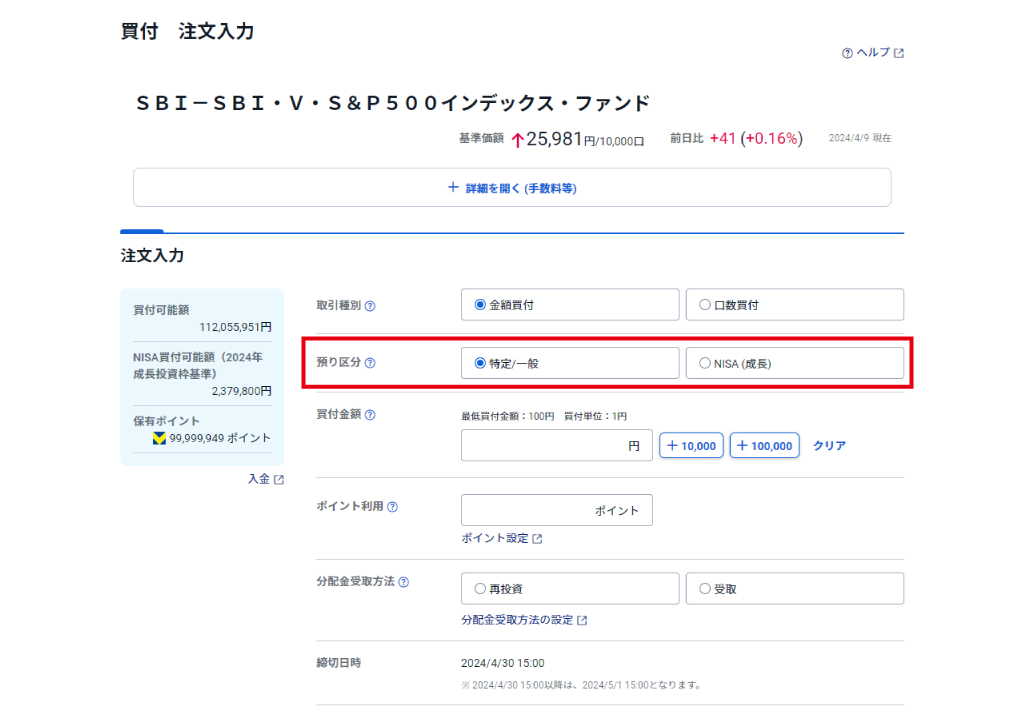Click the 買付可能額 value 112,055,951円
The width and height of the screenshot is (1024, 714).
coord(236,327)
